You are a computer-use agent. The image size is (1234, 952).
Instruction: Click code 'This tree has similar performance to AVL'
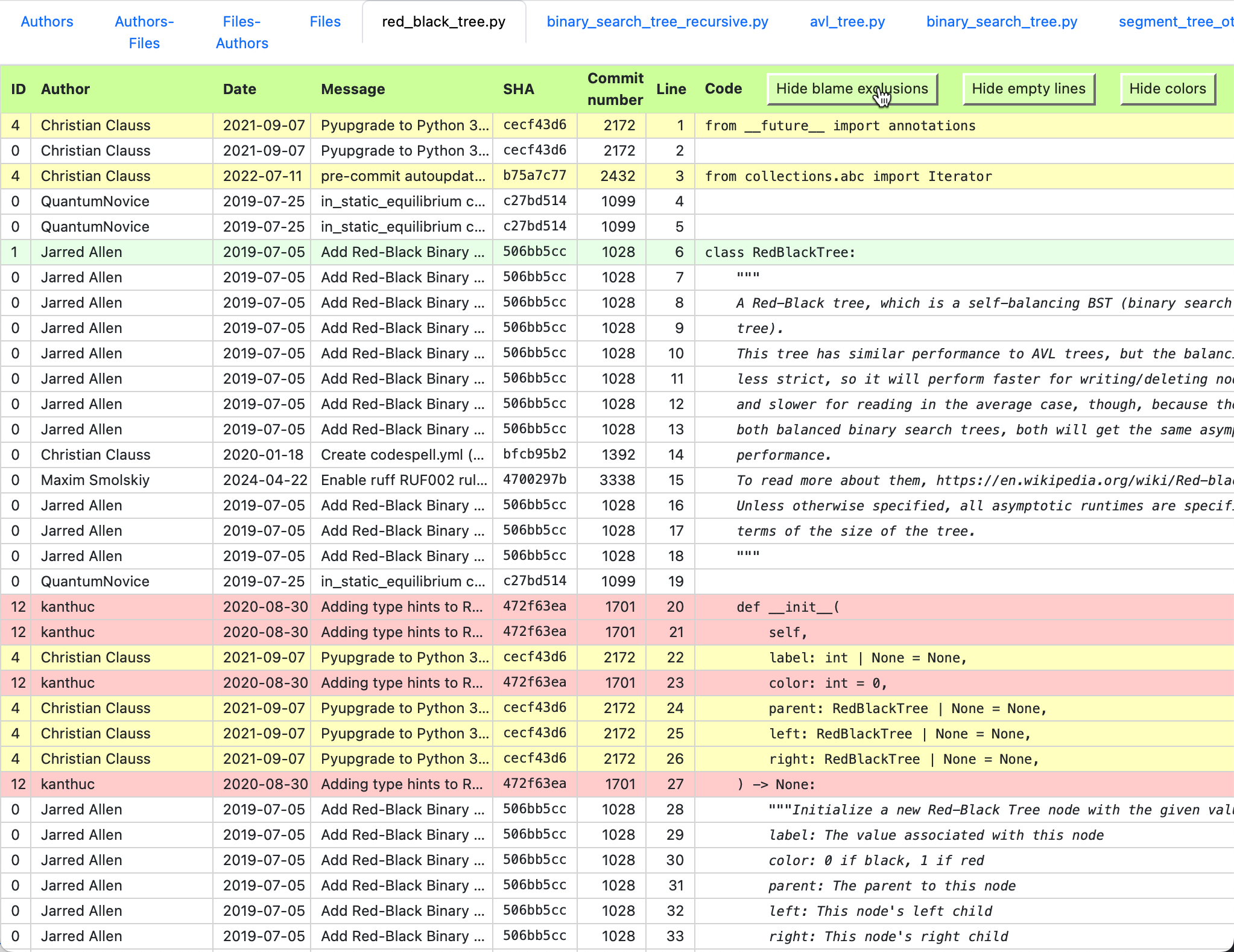(985, 354)
